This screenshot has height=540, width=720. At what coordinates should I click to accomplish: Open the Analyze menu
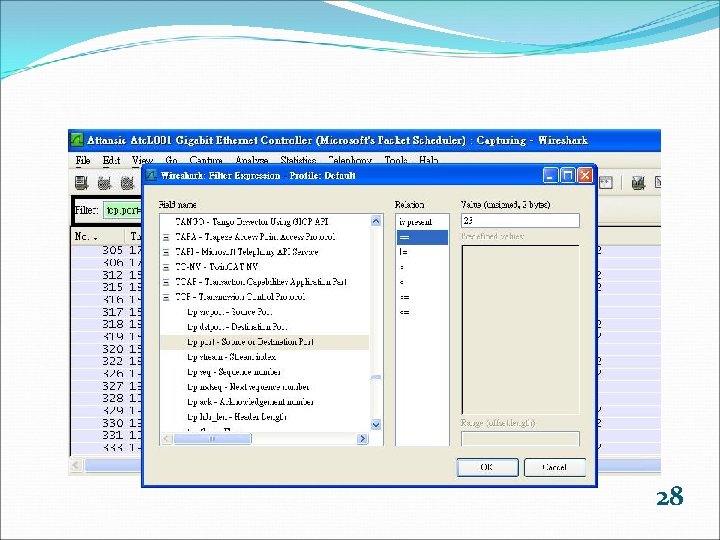tap(252, 160)
